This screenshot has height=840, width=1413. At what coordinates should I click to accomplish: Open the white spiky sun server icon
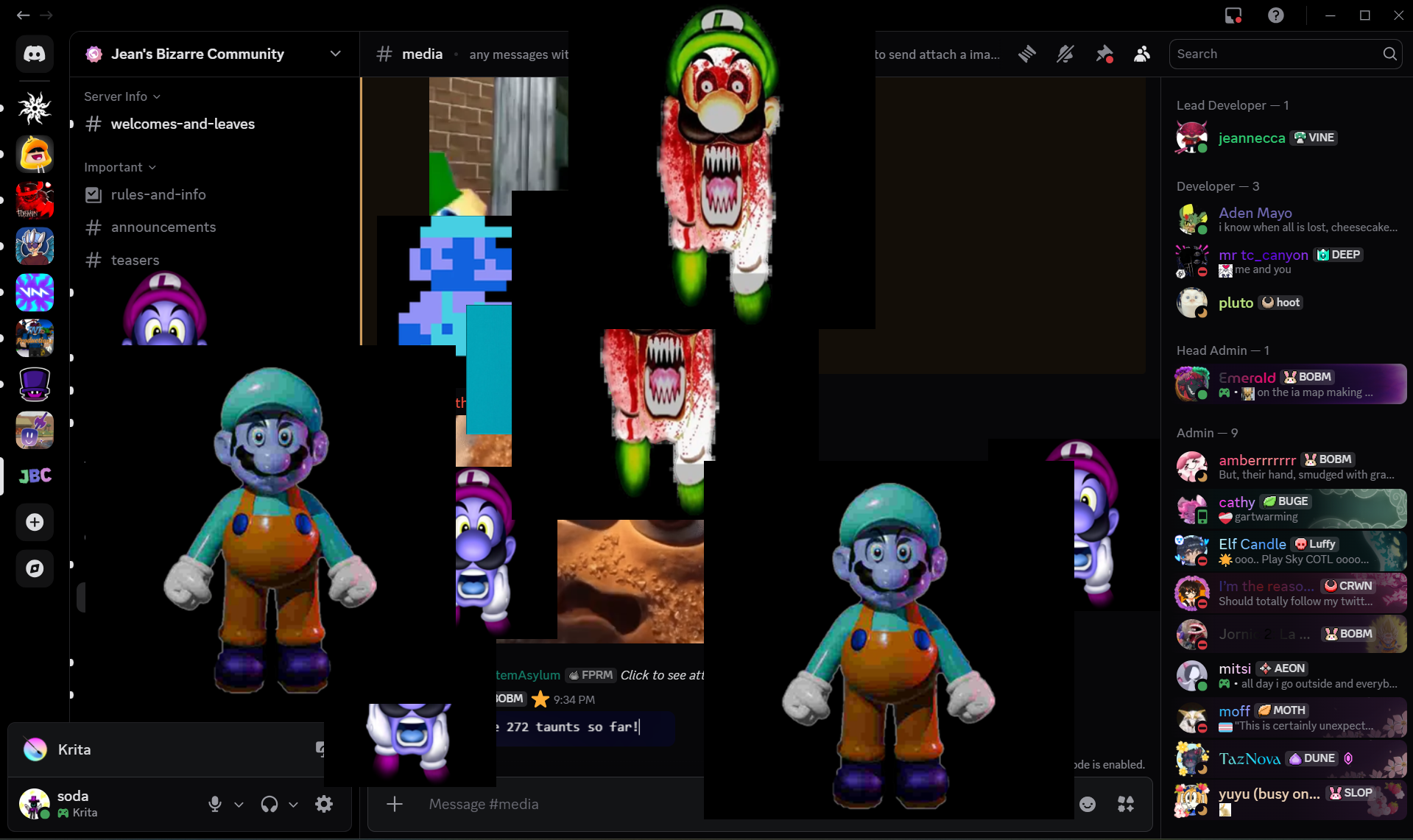pos(35,108)
